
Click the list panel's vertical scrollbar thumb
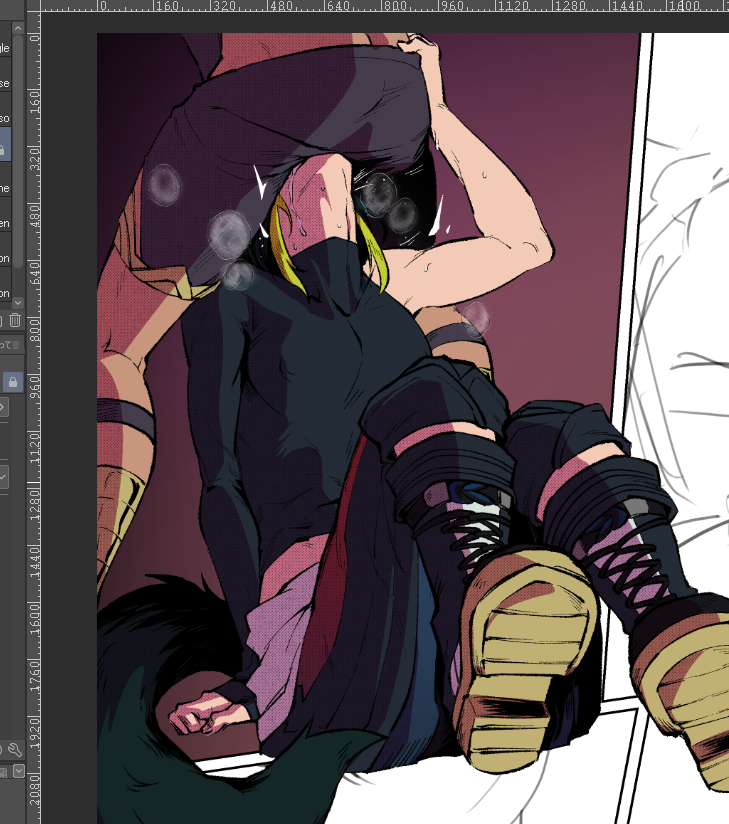[17, 150]
